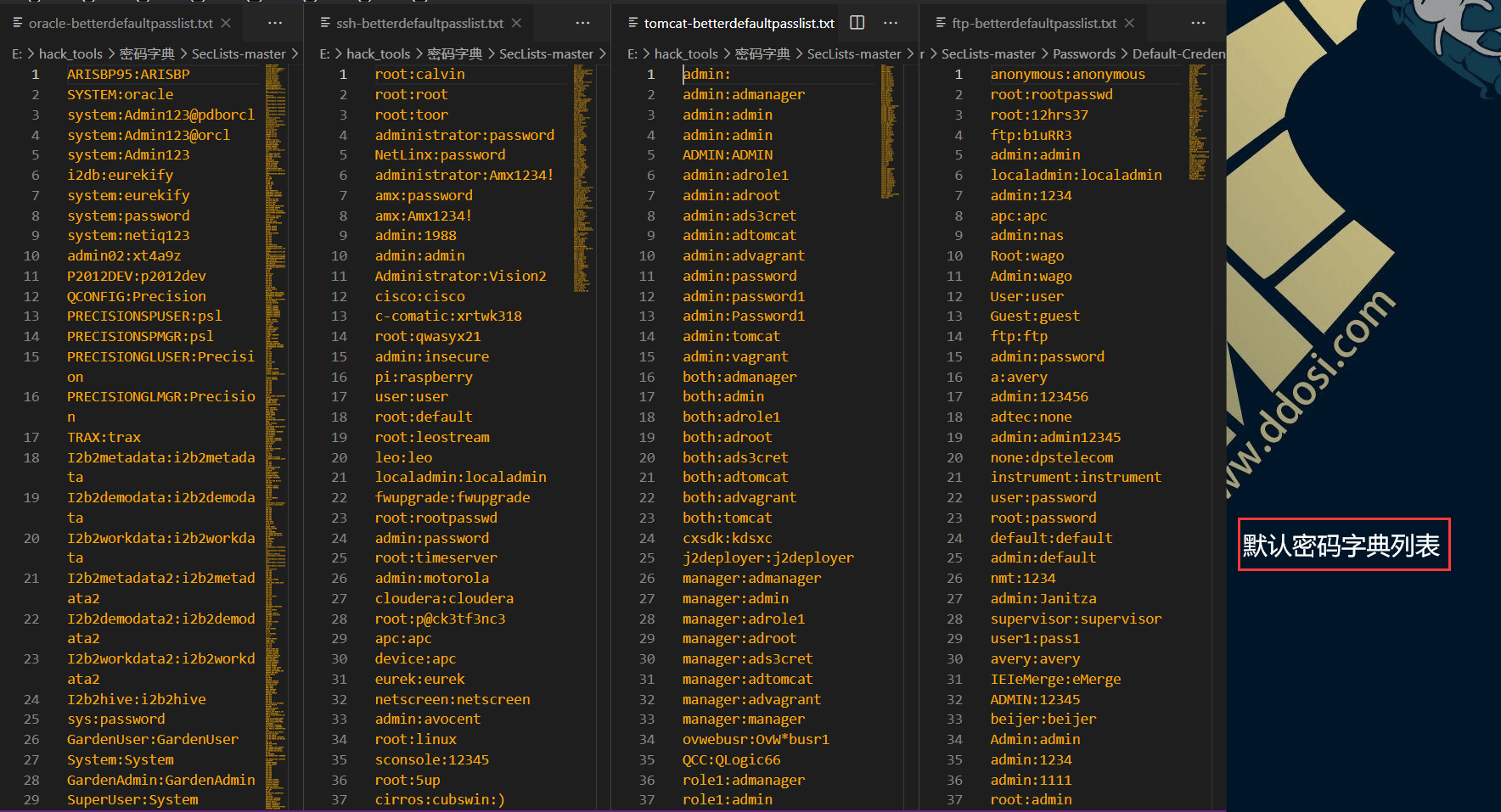Screen dimensions: 1501x812
Task: Activate tomcat-betterdefaultpasslist.txt tab
Action: point(739,23)
